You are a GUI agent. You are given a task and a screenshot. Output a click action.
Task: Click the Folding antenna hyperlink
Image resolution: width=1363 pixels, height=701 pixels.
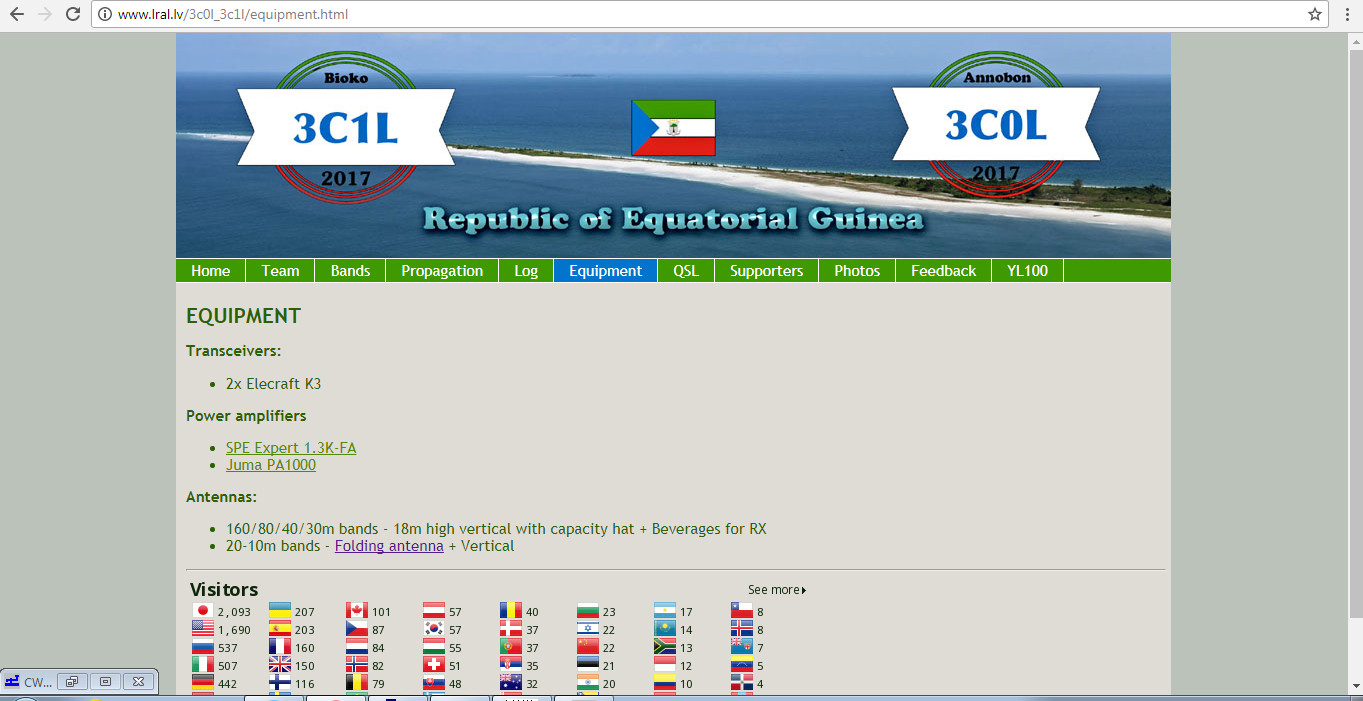click(x=388, y=546)
